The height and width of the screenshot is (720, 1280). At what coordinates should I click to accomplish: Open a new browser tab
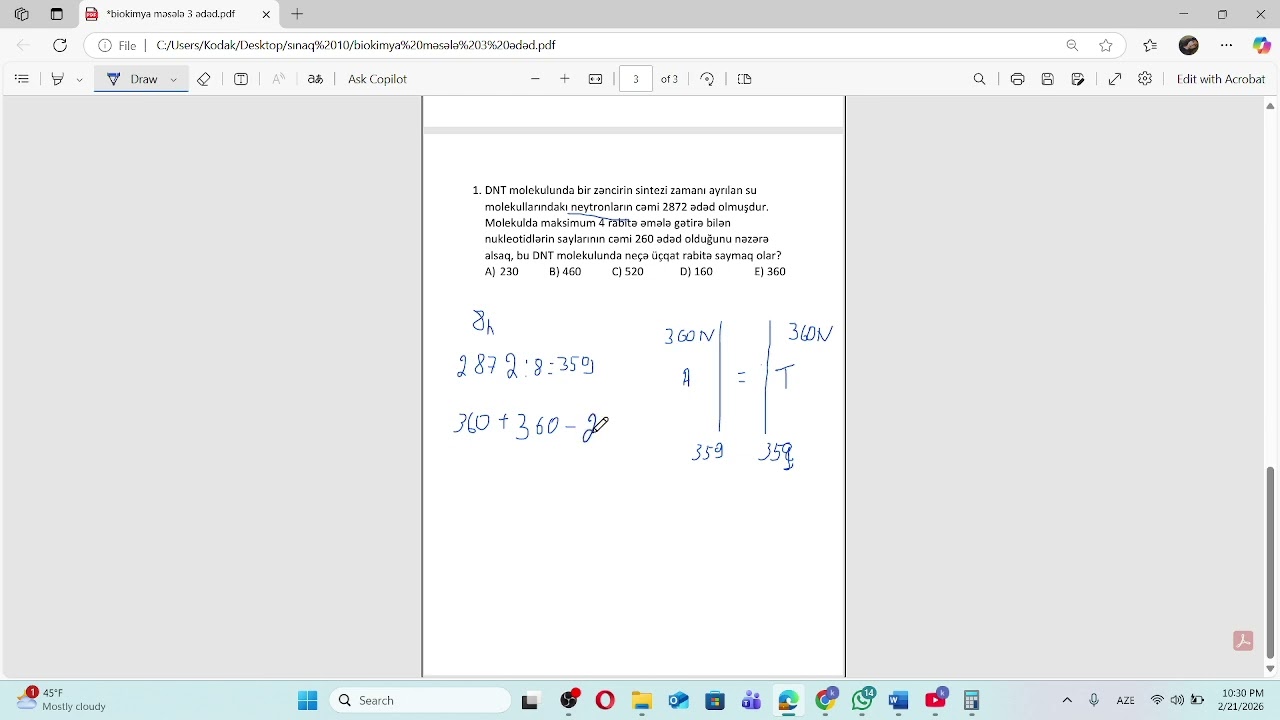297,14
